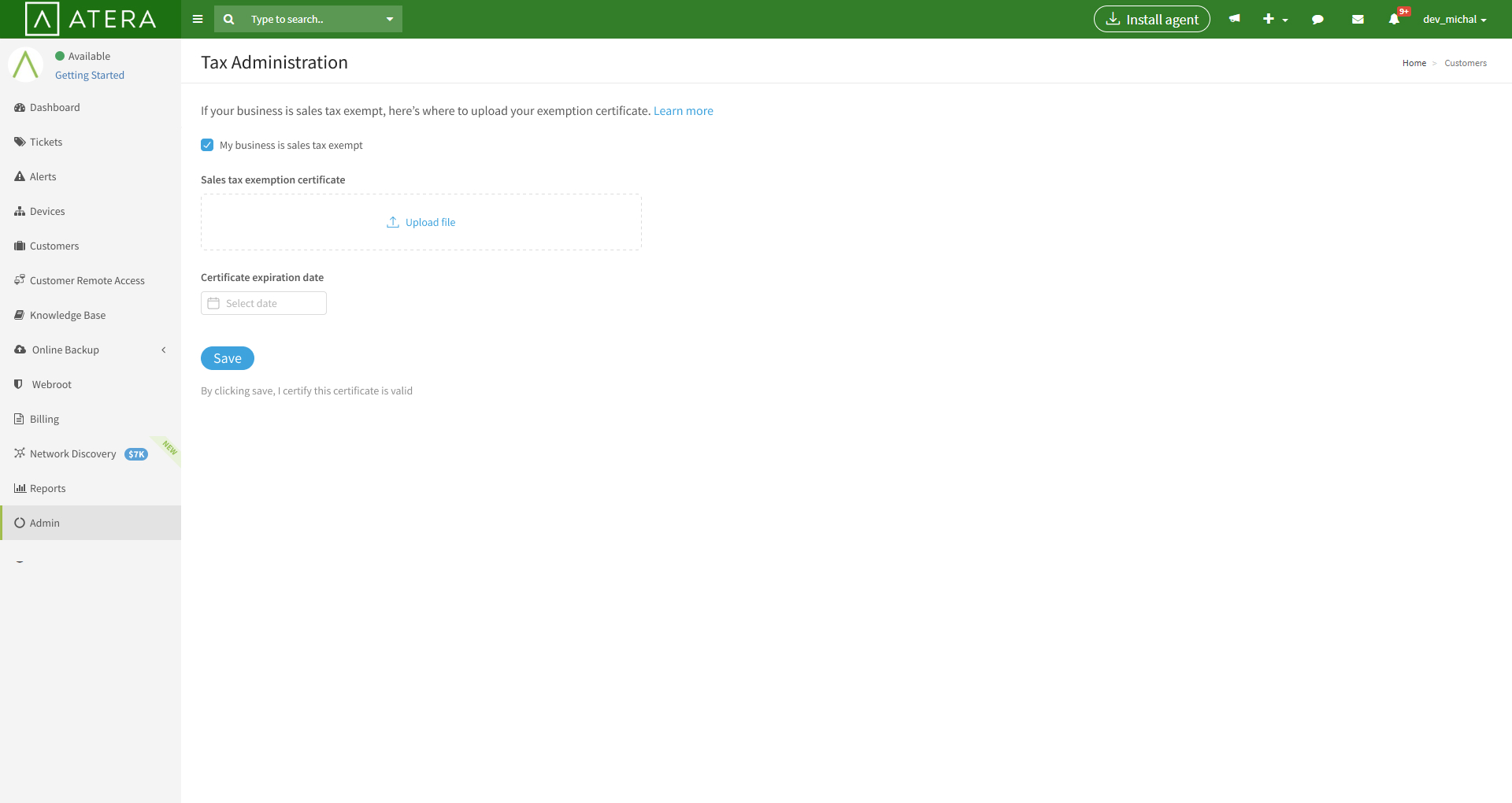
Task: Open the plus quick-add dropdown
Action: [x=1275, y=19]
